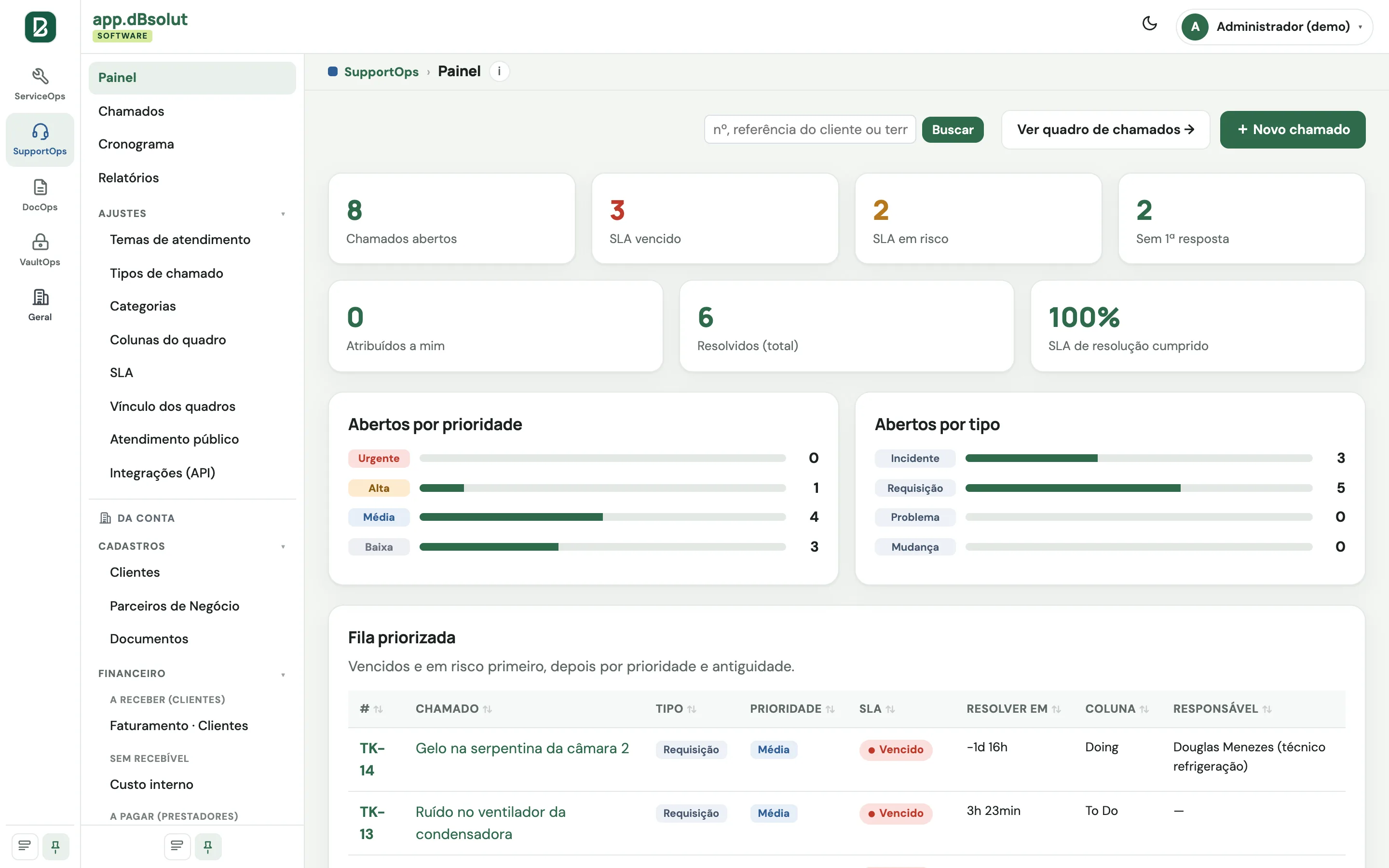The height and width of the screenshot is (868, 1389).
Task: Click the Média priority progress bar
Action: point(602,517)
